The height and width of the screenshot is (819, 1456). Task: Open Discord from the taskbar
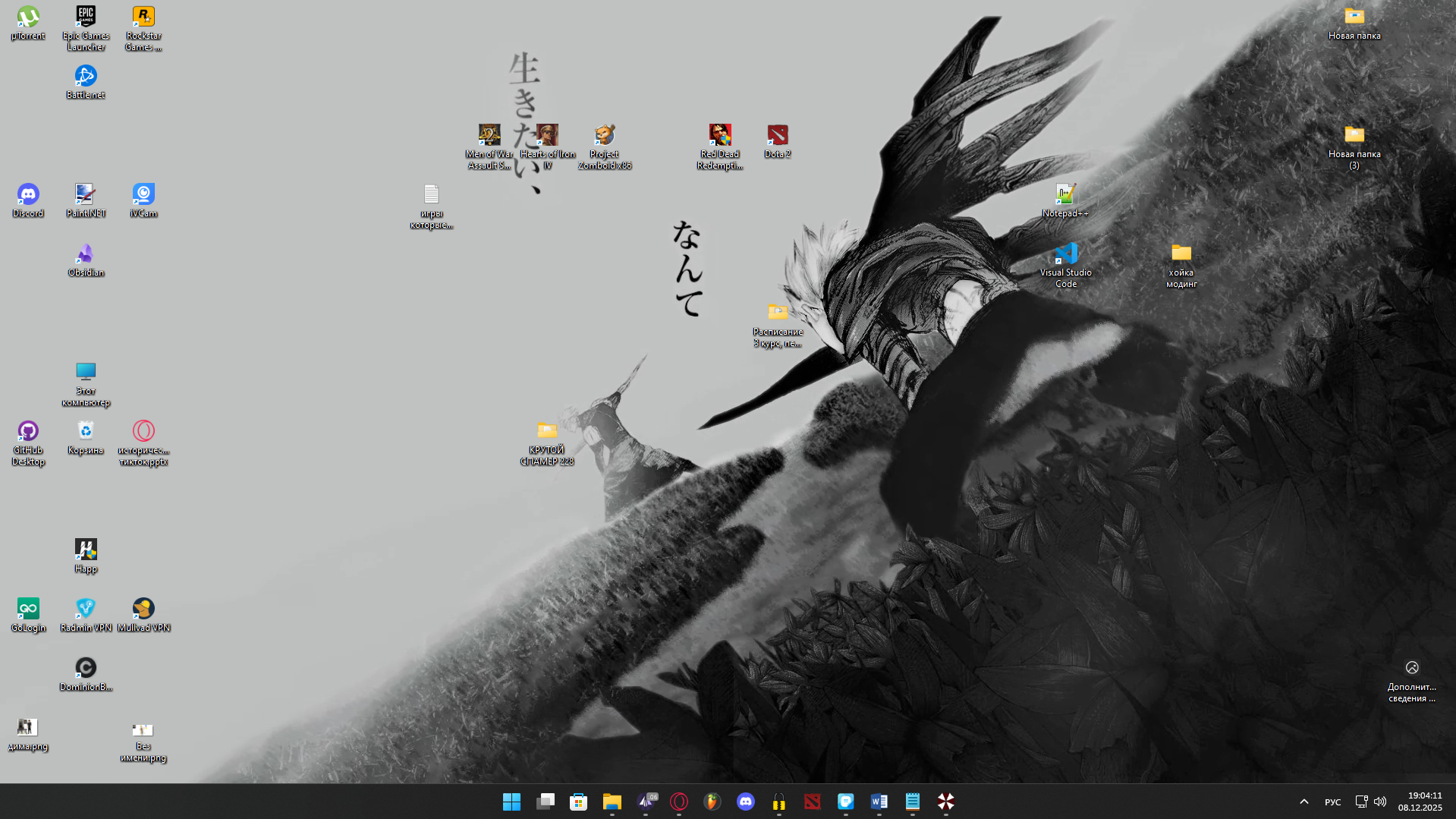746,802
